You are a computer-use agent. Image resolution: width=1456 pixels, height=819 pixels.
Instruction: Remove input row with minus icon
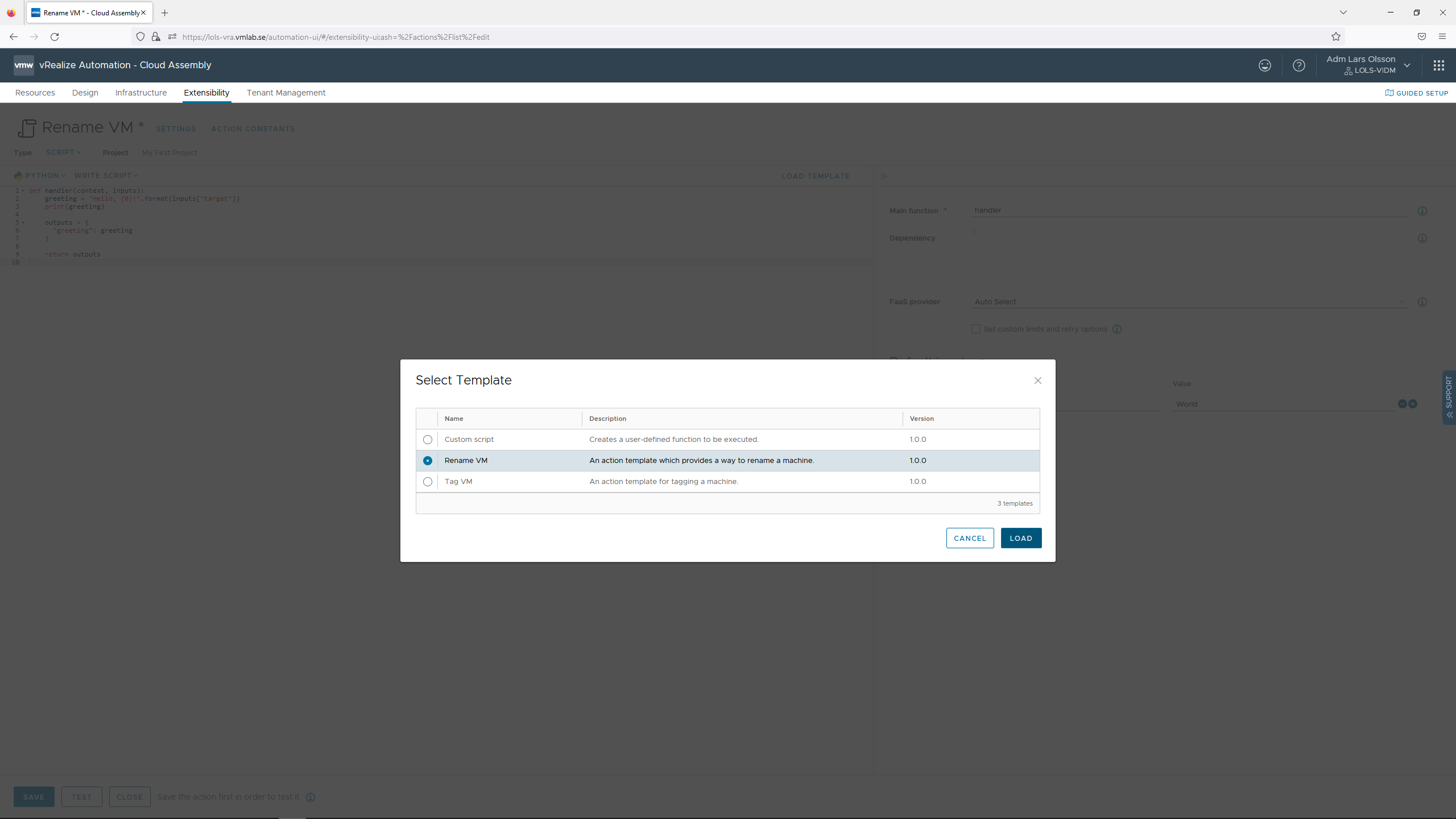click(x=1402, y=404)
